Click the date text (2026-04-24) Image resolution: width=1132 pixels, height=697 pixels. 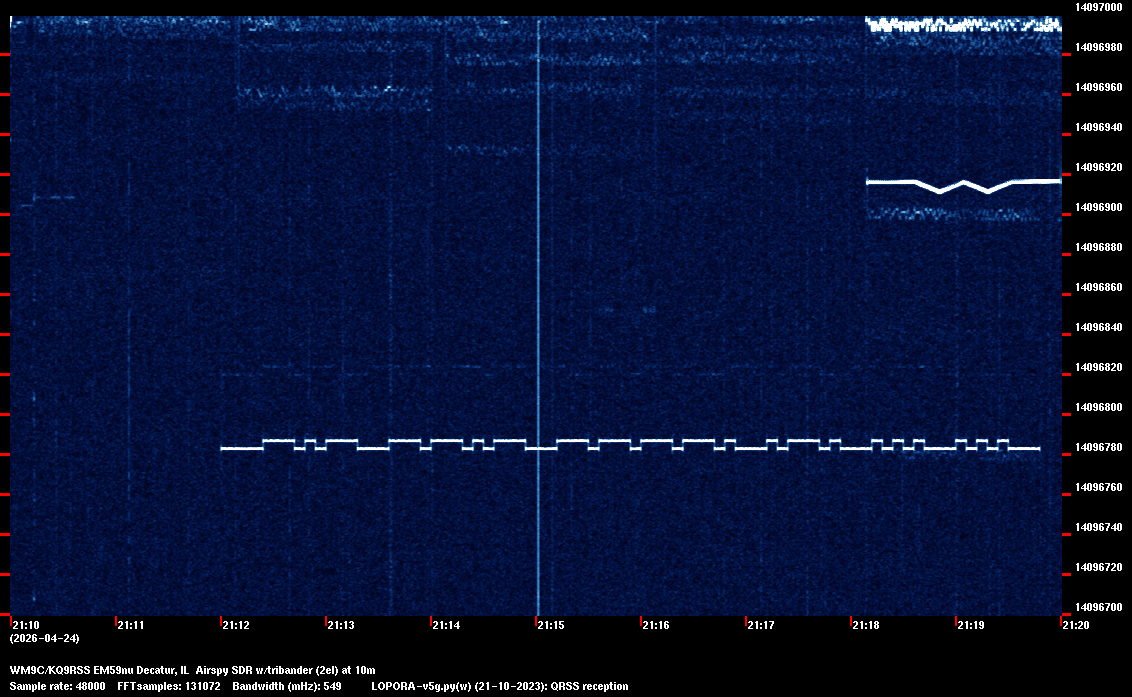(x=44, y=638)
